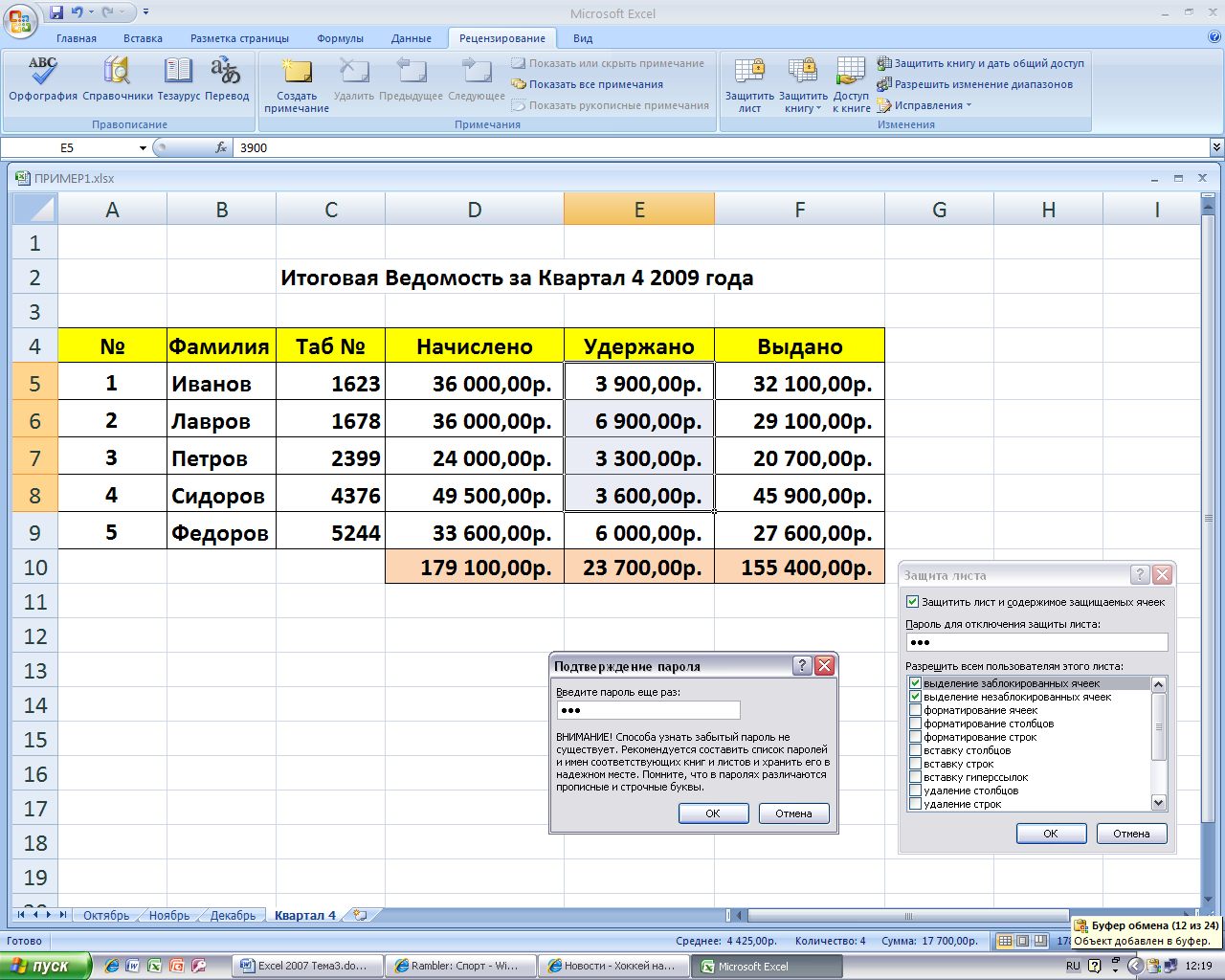Click Отмена in Защита листа dialog

[x=1131, y=834]
